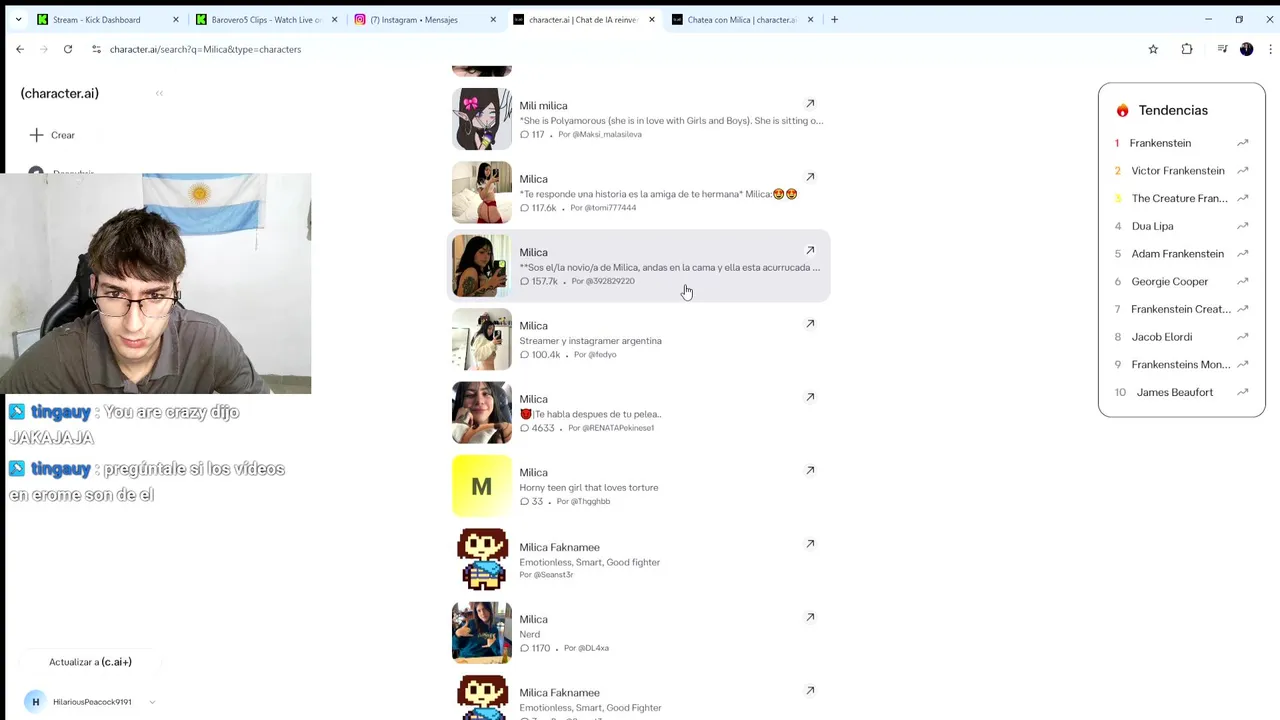The width and height of the screenshot is (1280, 720).
Task: Open the browser profile avatar
Action: (1246, 49)
